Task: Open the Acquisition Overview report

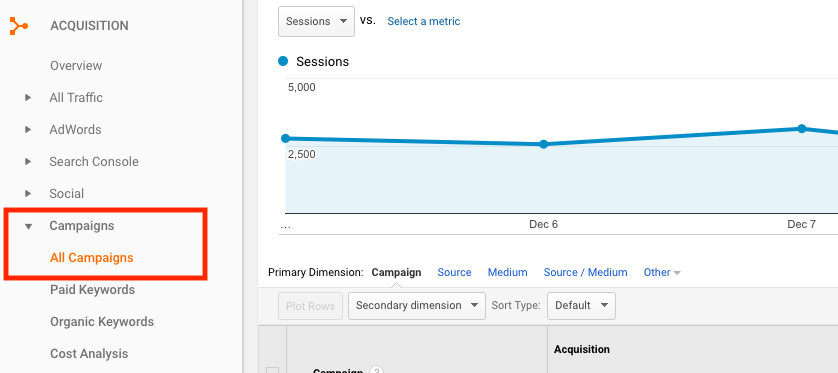Action: point(76,66)
